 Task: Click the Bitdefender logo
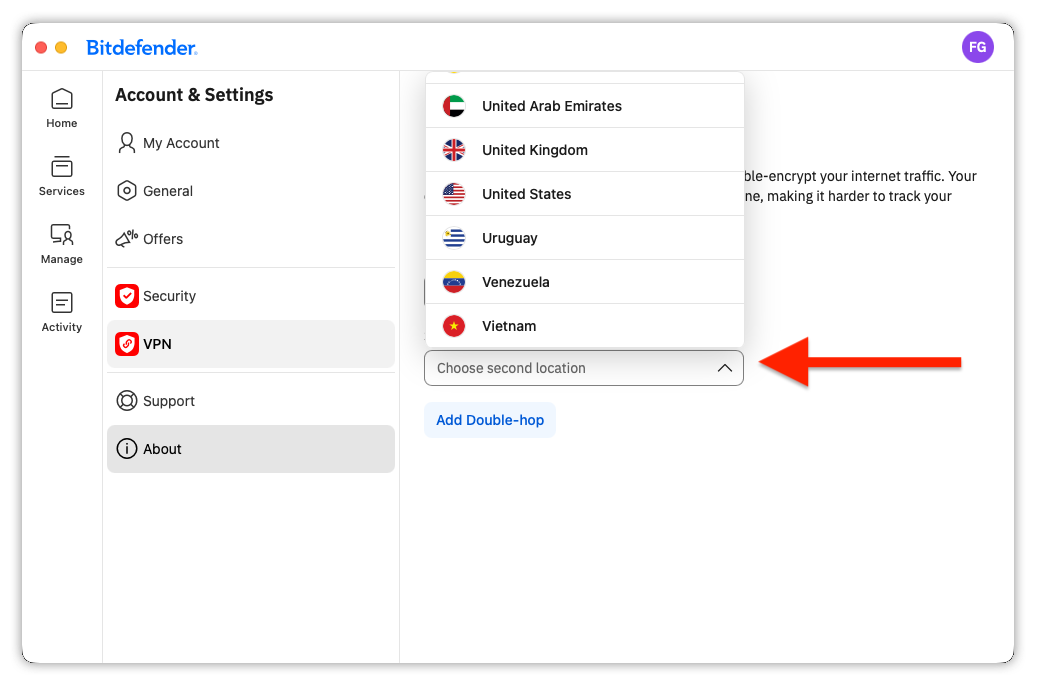[x=142, y=48]
